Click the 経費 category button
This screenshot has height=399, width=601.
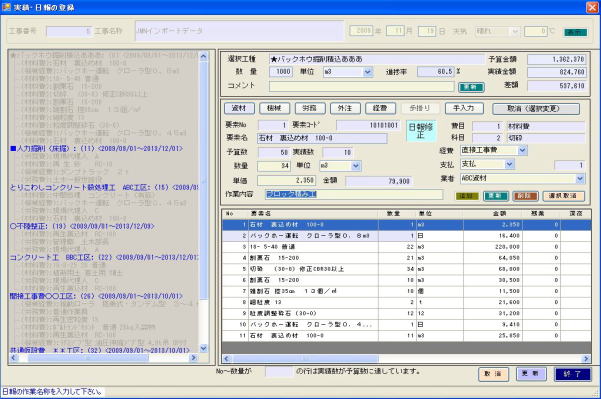click(380, 108)
